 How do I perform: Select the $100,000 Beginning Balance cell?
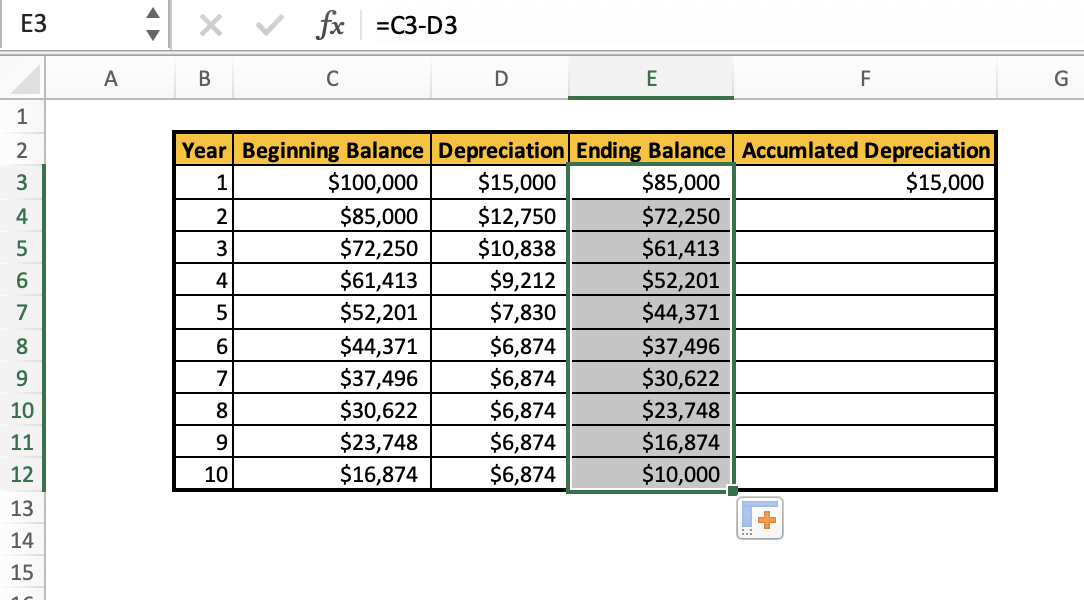pos(332,182)
